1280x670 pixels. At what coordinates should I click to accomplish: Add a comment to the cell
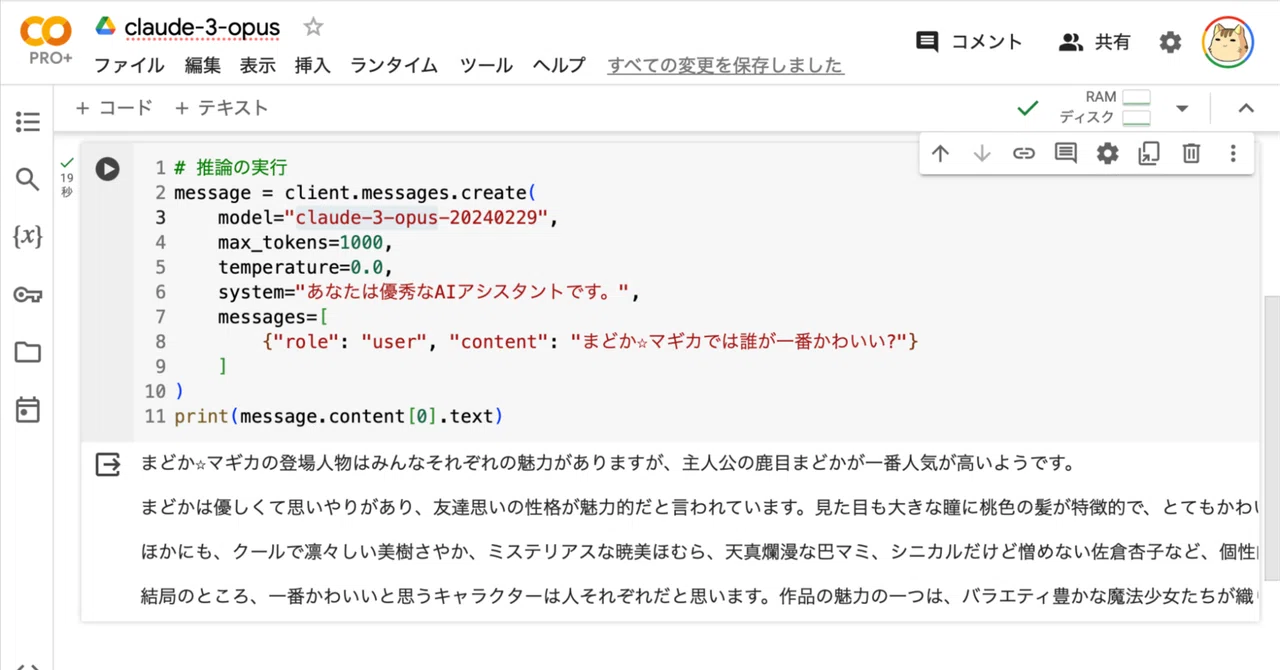pos(1066,153)
